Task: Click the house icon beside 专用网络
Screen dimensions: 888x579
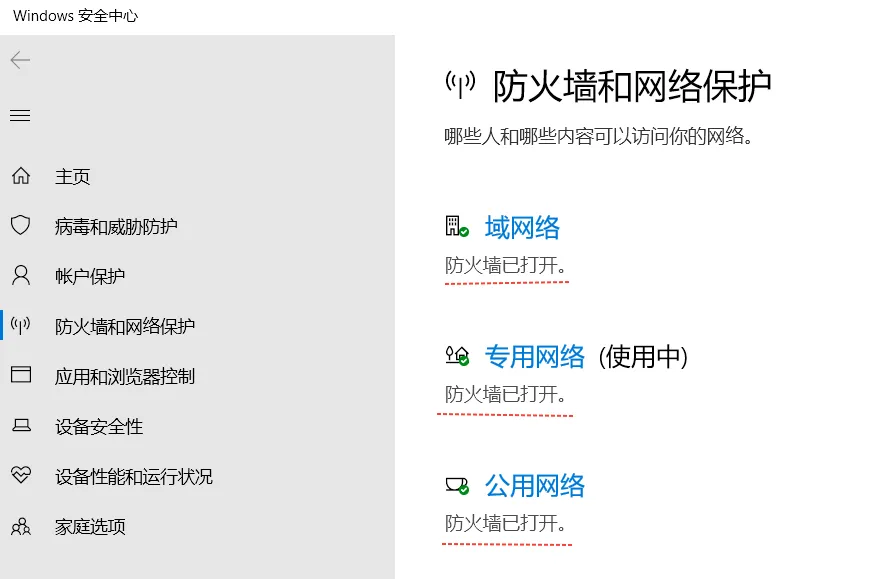Action: [457, 356]
